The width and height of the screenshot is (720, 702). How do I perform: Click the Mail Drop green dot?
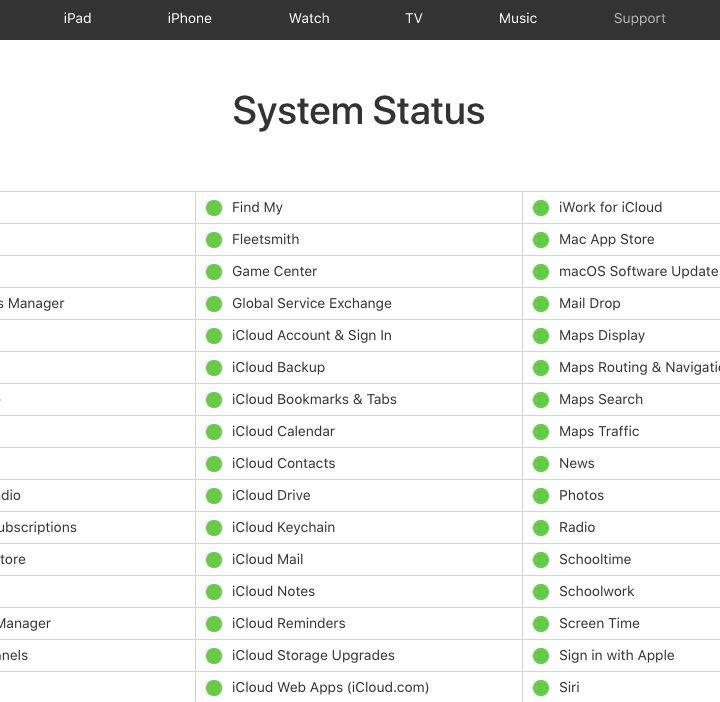(541, 304)
